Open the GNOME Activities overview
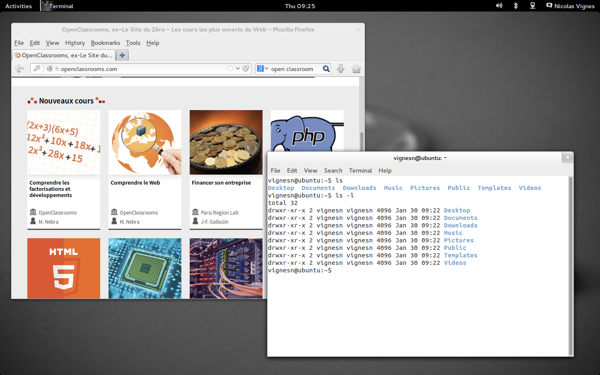The height and width of the screenshot is (375, 600). pos(18,6)
